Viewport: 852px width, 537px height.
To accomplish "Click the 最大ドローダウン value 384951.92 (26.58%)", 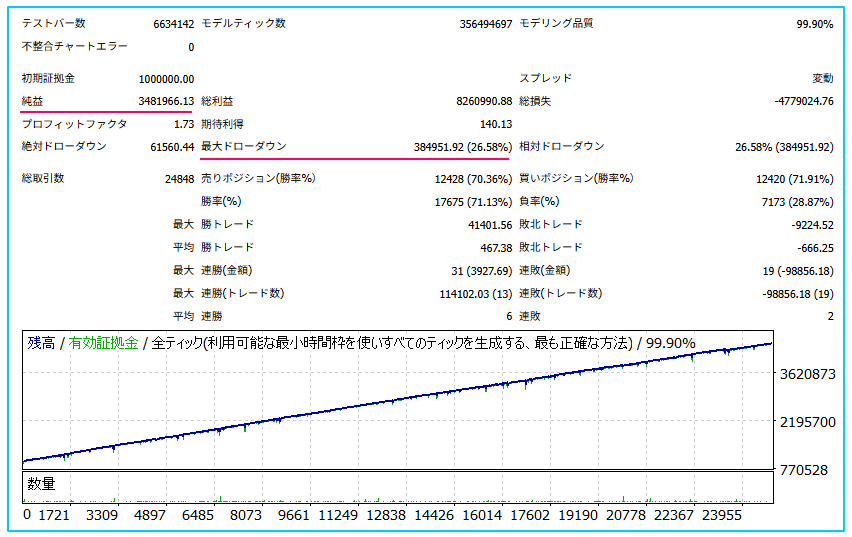I will pos(461,147).
